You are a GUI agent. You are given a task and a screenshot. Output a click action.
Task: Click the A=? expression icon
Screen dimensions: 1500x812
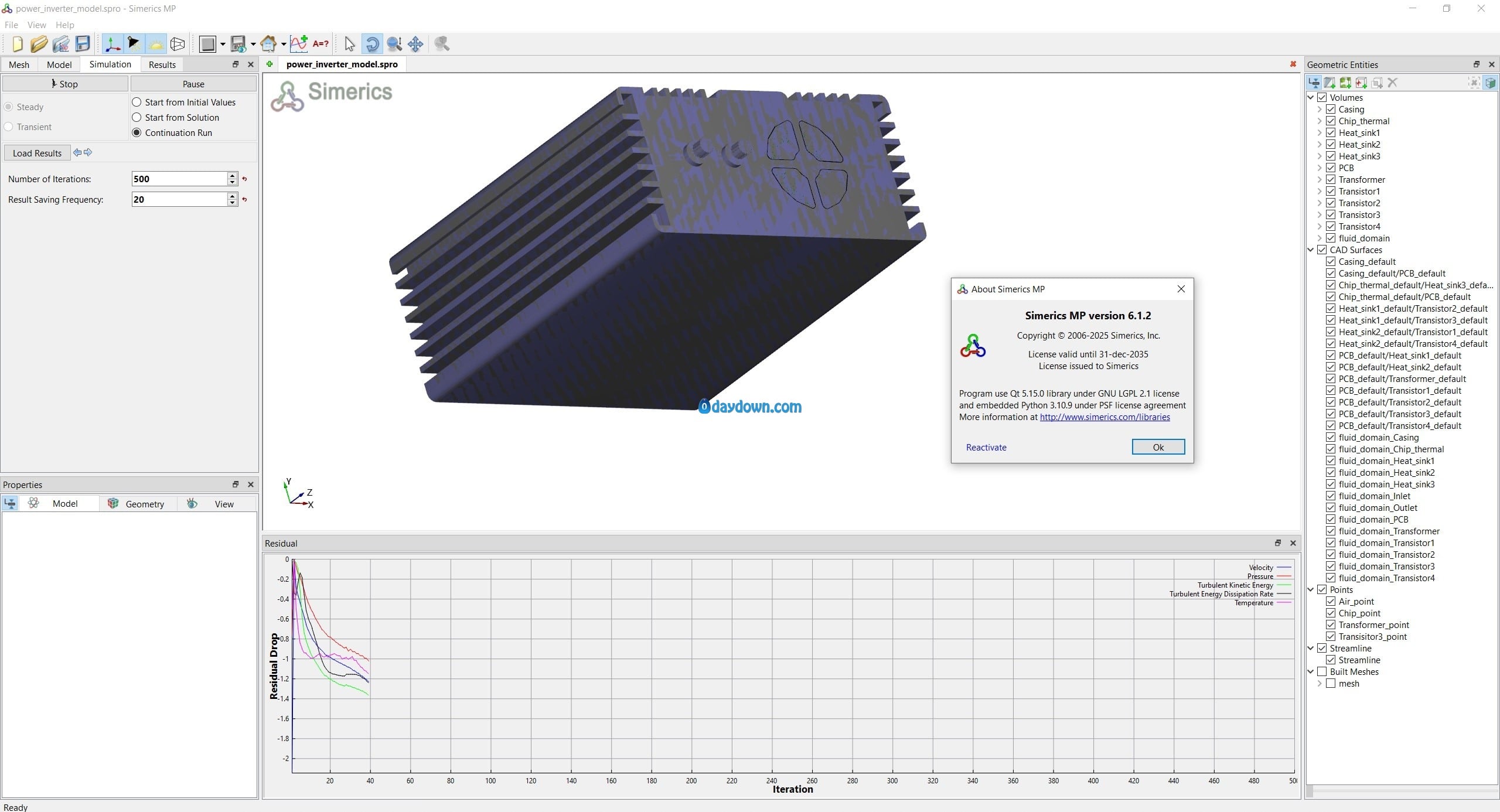[321, 44]
